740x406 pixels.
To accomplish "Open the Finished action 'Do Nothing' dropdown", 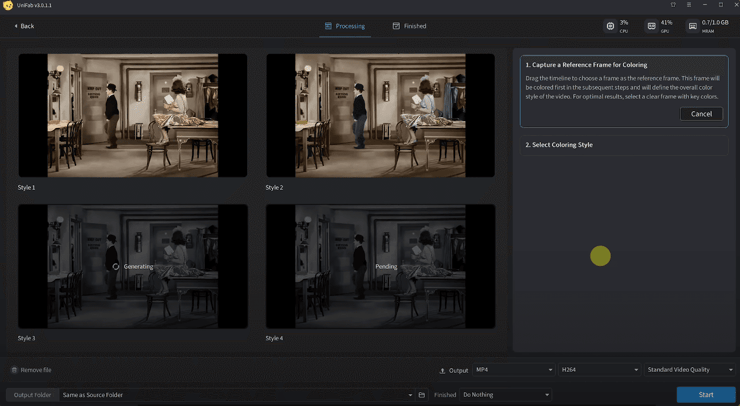I will click(505, 395).
